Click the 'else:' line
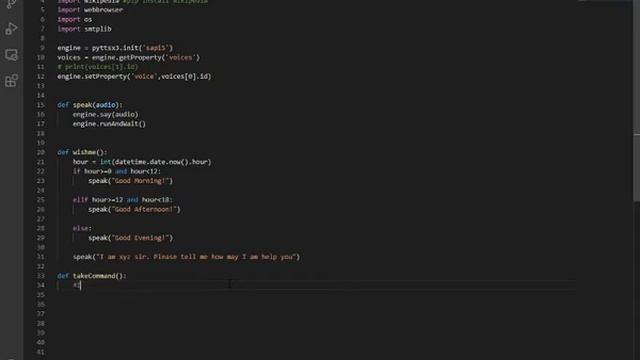The height and width of the screenshot is (360, 640). click(82, 228)
